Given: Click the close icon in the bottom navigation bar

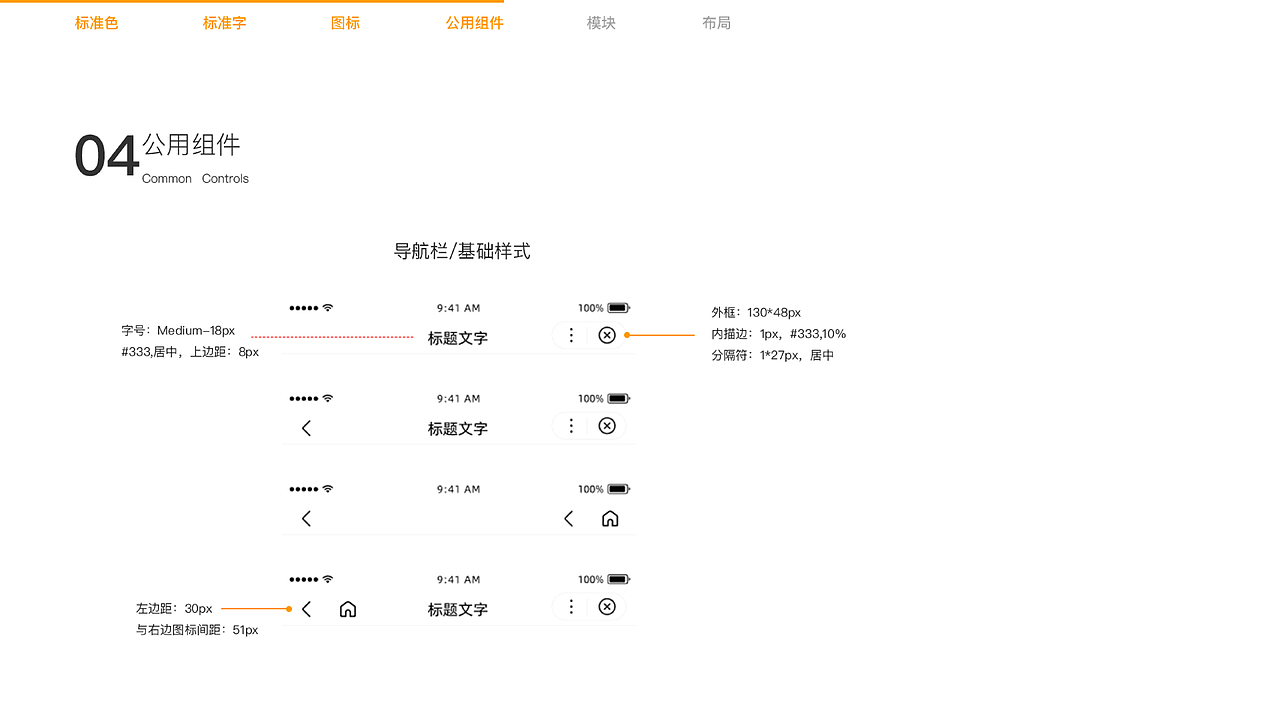Looking at the screenshot, I should coord(607,607).
